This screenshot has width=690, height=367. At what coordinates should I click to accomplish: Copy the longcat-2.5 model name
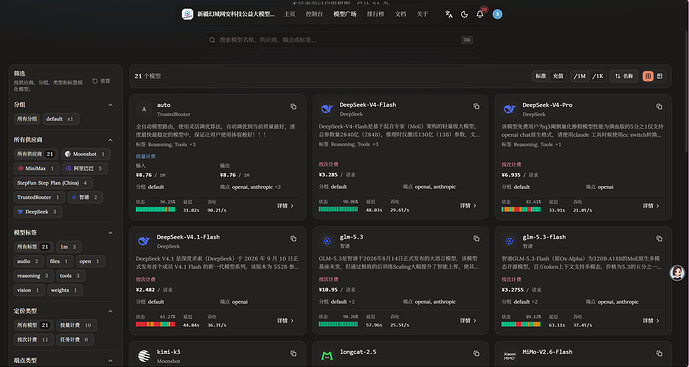point(476,353)
